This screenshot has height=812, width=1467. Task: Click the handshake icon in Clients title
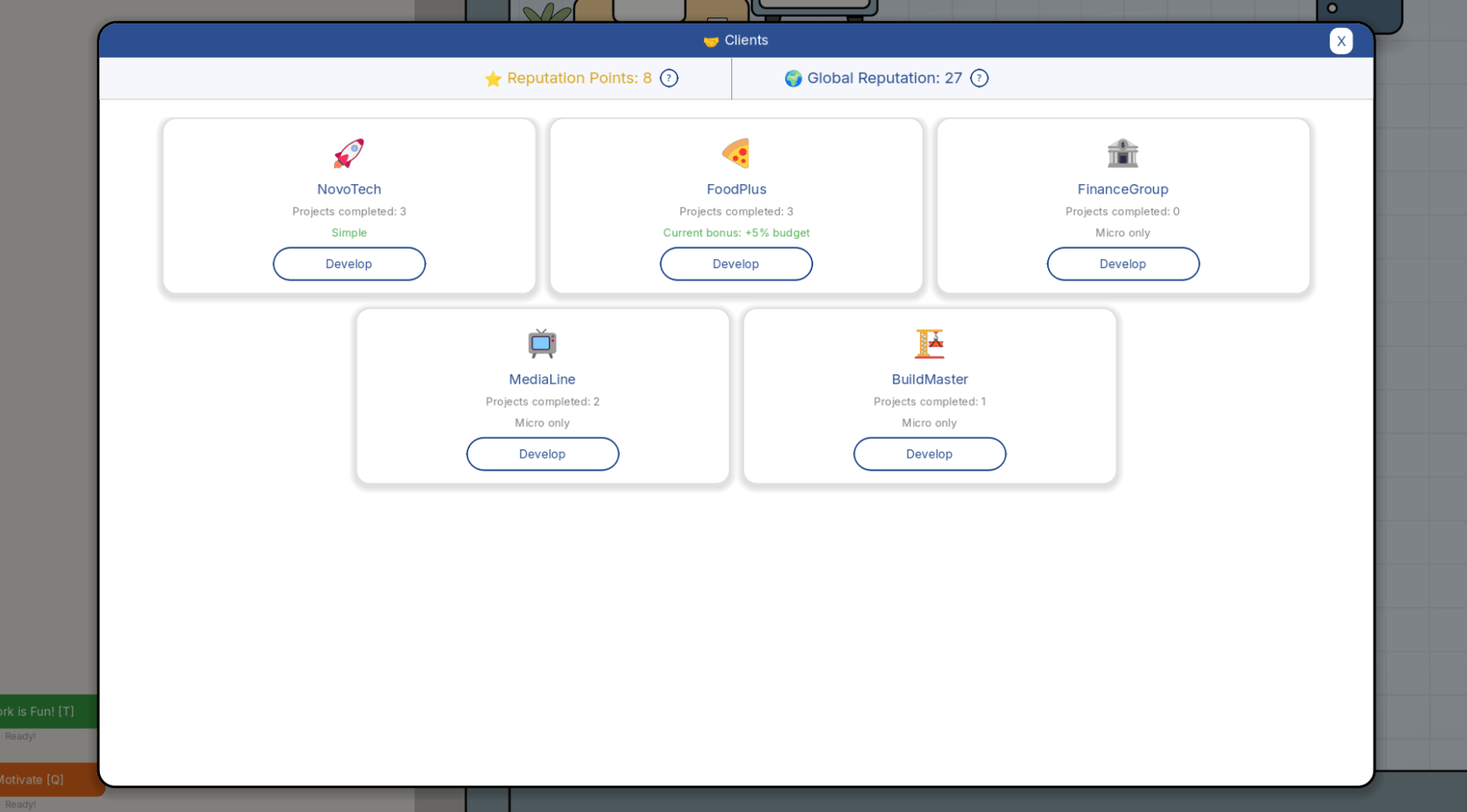pos(711,41)
